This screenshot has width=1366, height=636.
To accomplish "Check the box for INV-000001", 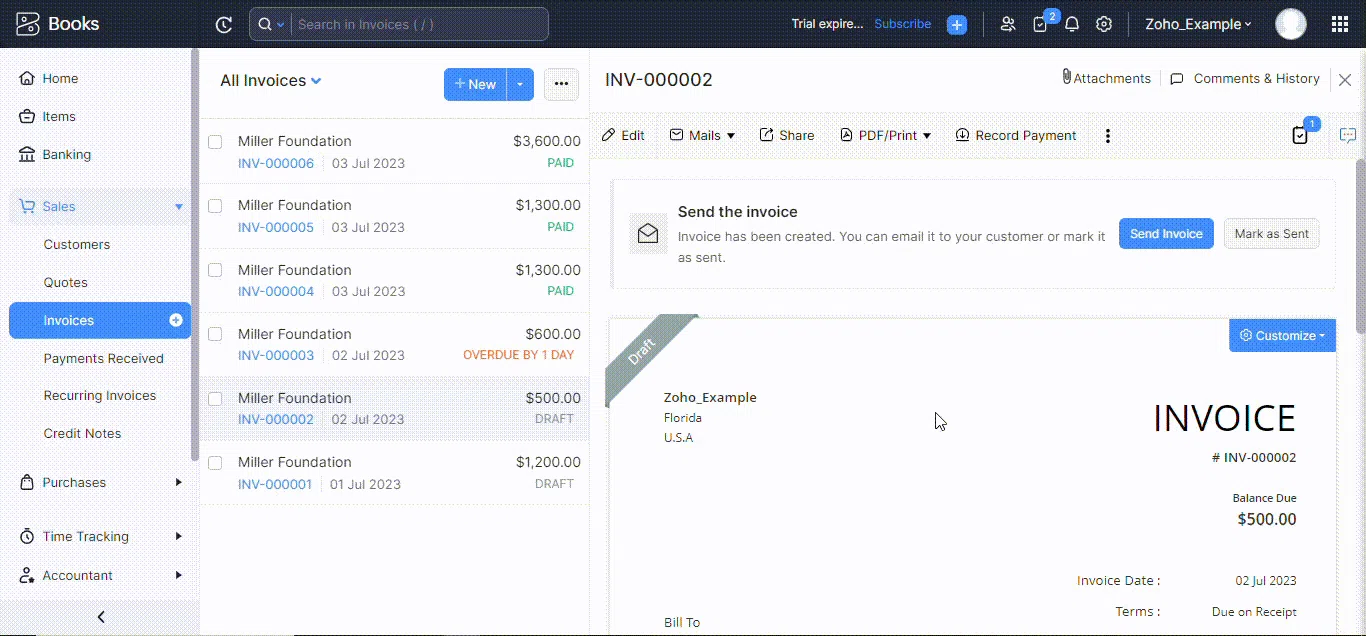I will click(215, 463).
